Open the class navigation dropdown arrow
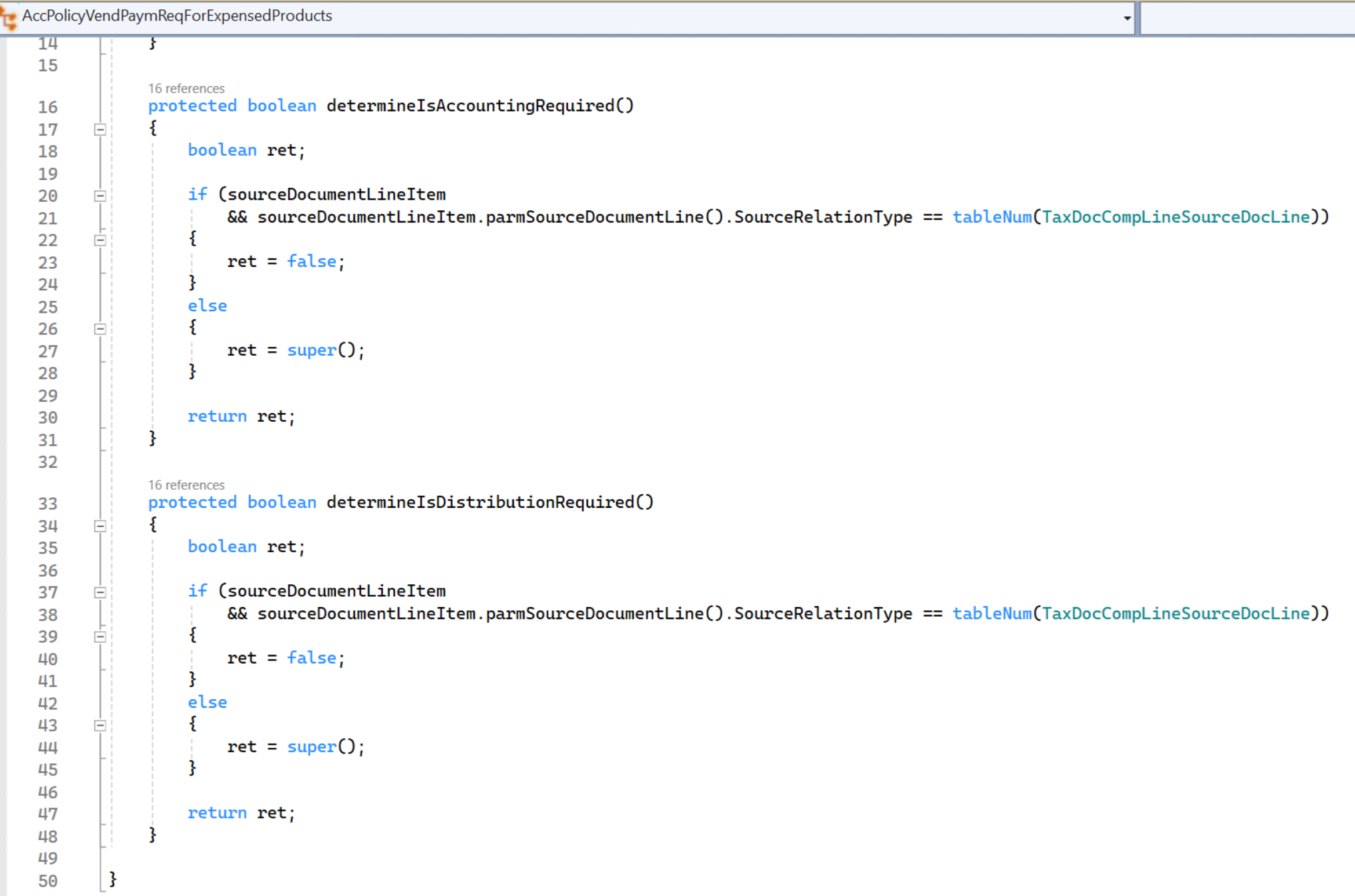Image resolution: width=1355 pixels, height=896 pixels. click(1127, 18)
